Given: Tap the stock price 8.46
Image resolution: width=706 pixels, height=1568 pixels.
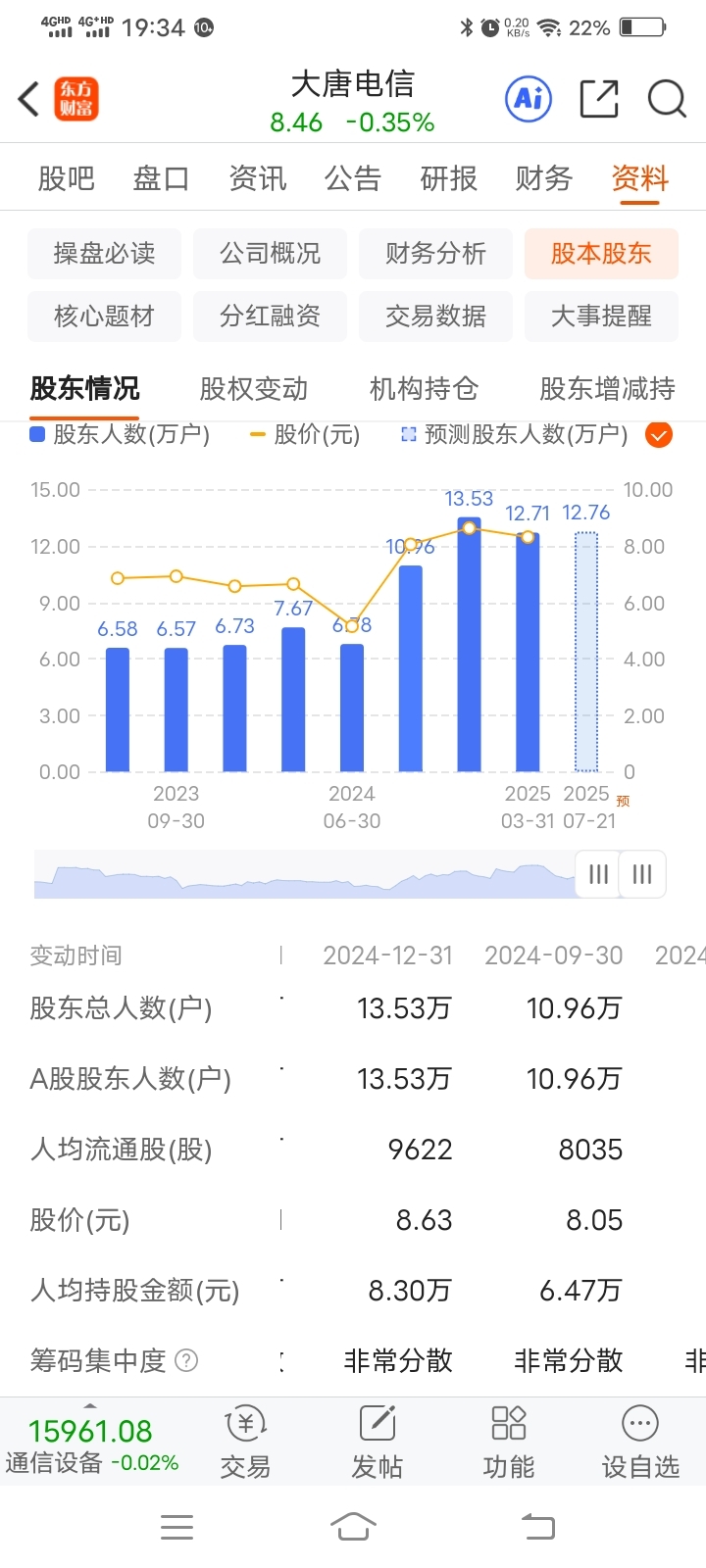Looking at the screenshot, I should (296, 122).
